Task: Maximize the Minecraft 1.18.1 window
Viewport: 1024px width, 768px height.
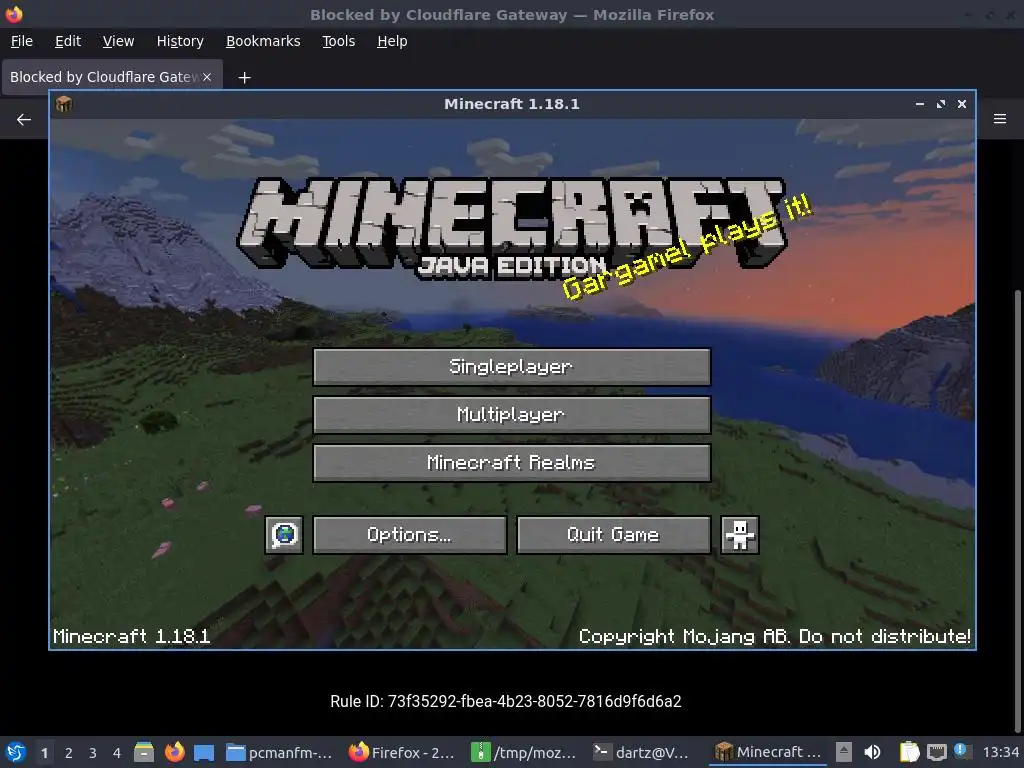Action: tap(940, 104)
